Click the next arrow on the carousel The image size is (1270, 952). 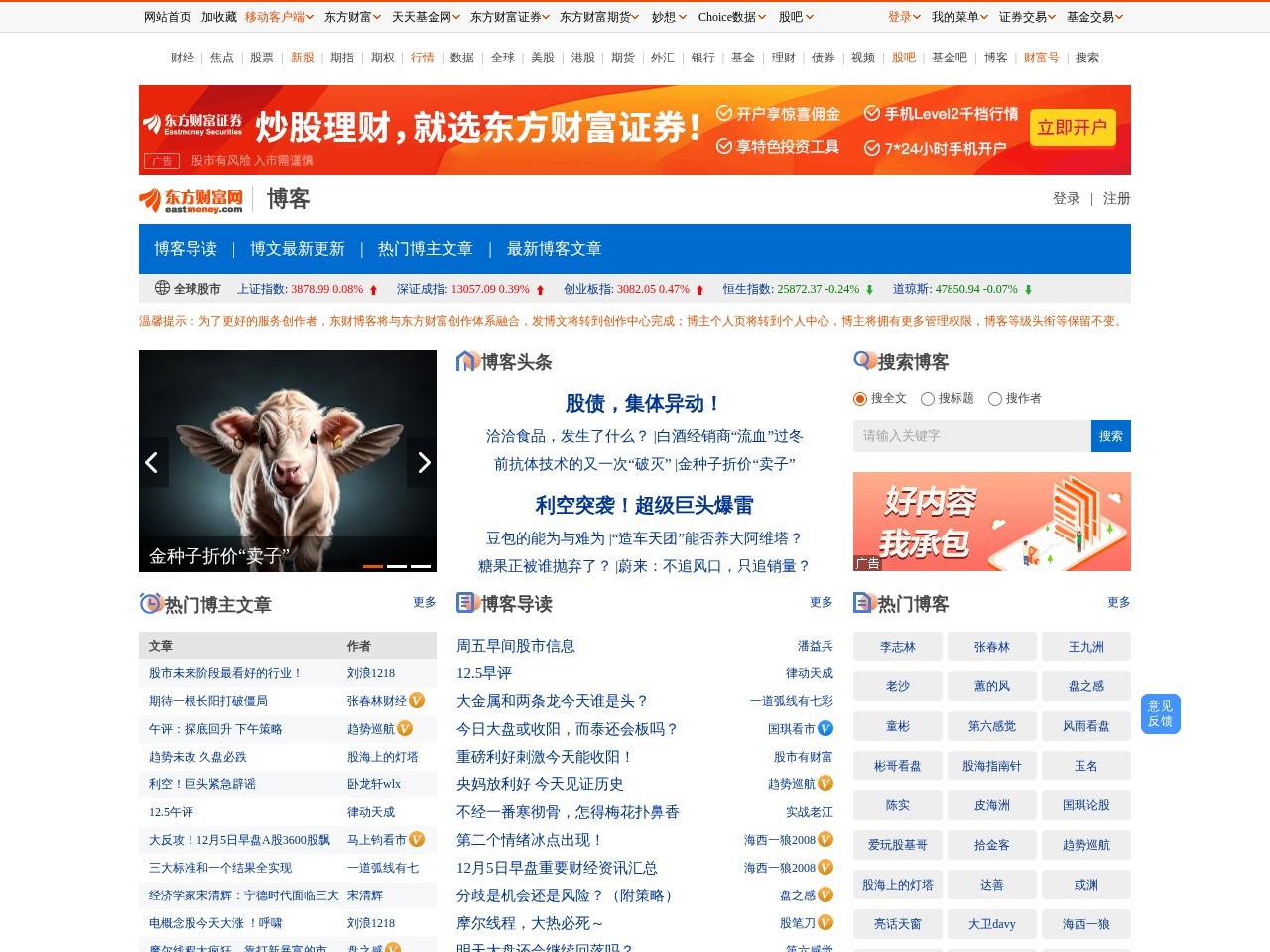point(425,463)
